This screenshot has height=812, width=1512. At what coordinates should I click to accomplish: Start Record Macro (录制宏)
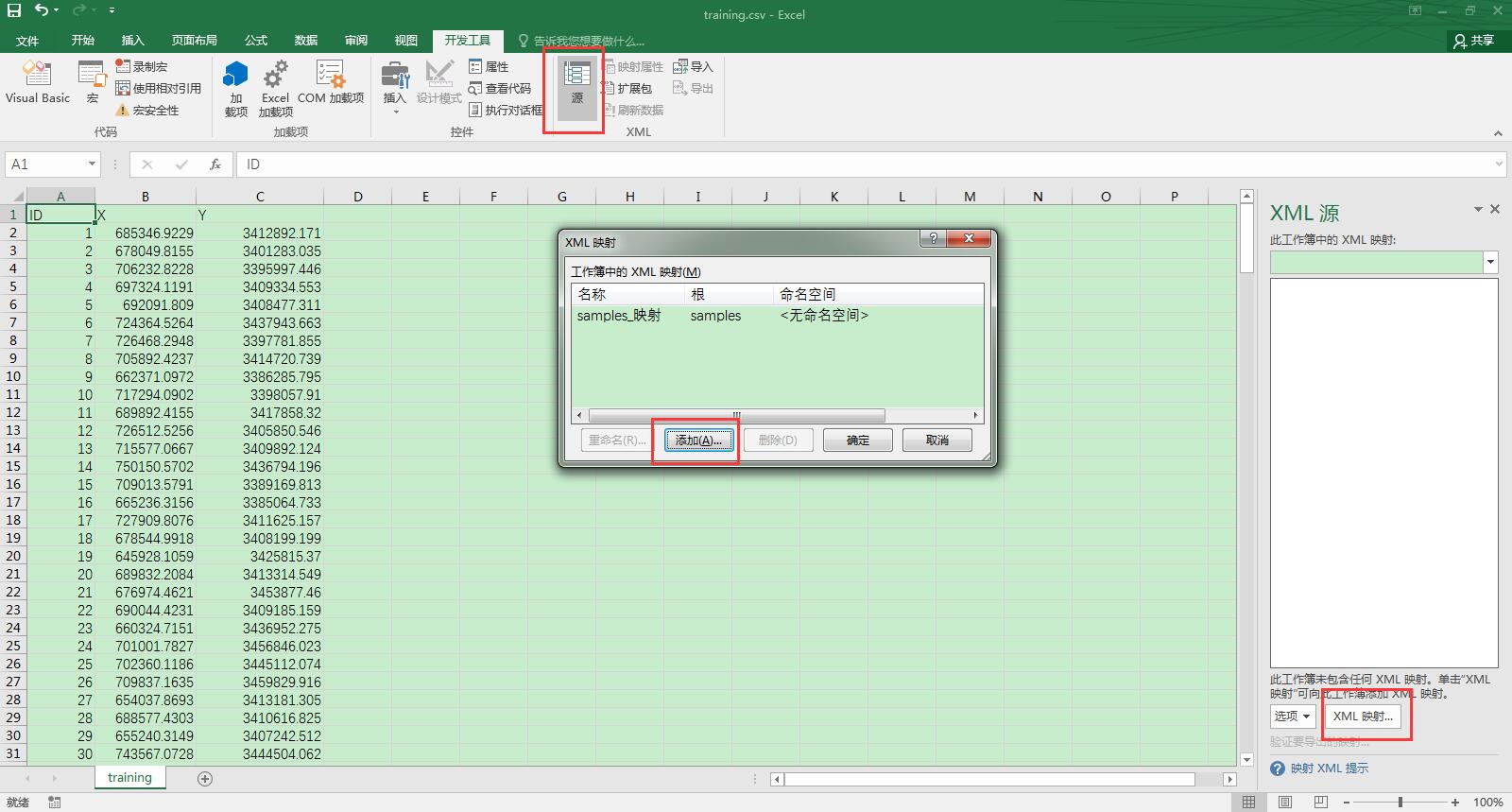tap(142, 66)
